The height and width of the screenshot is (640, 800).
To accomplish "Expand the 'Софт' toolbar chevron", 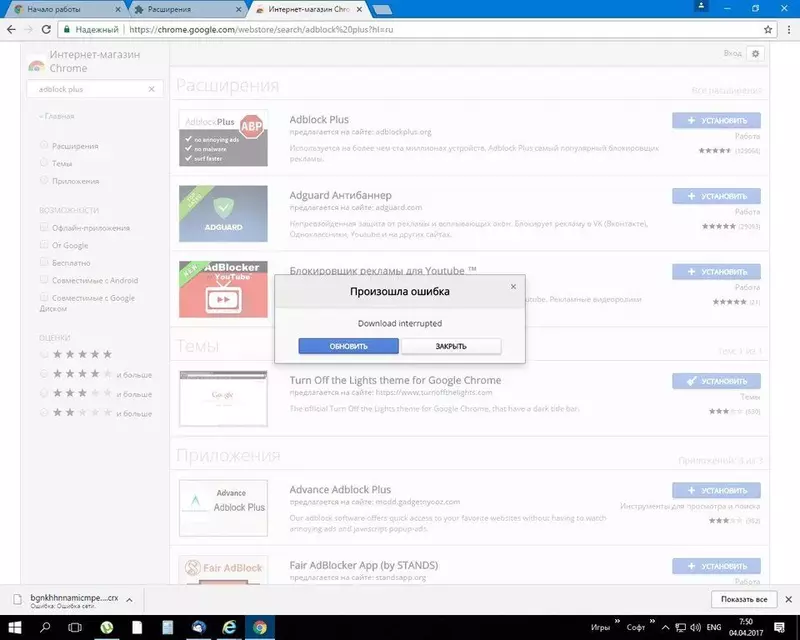I will (652, 621).
